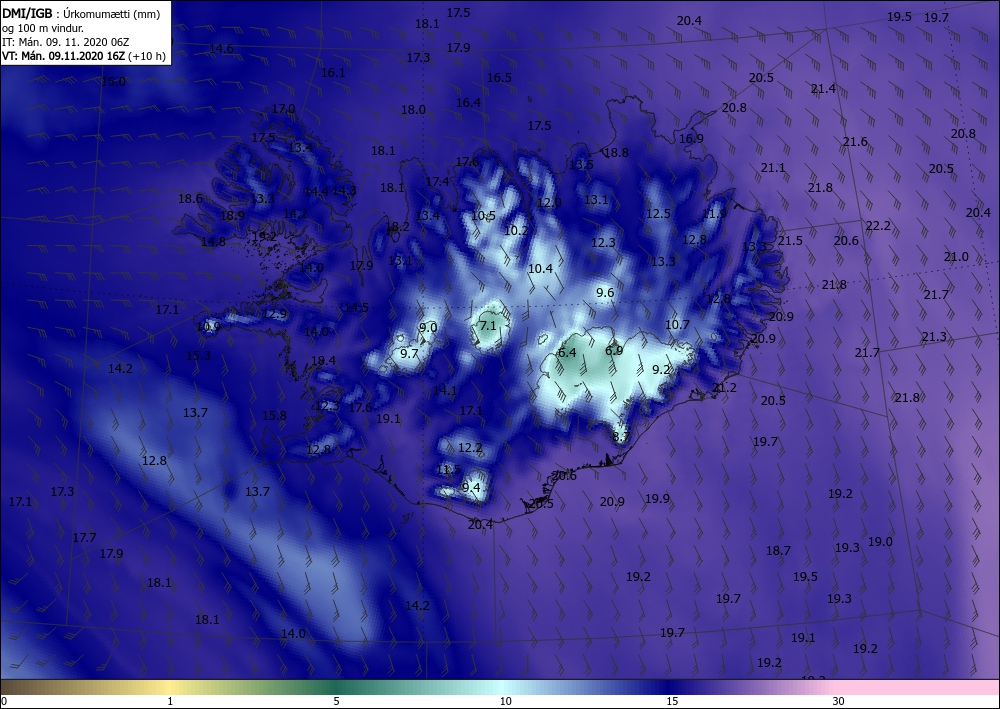1000x709 pixels.
Task: Click the value 17.4 on the map
Action: click(x=438, y=182)
